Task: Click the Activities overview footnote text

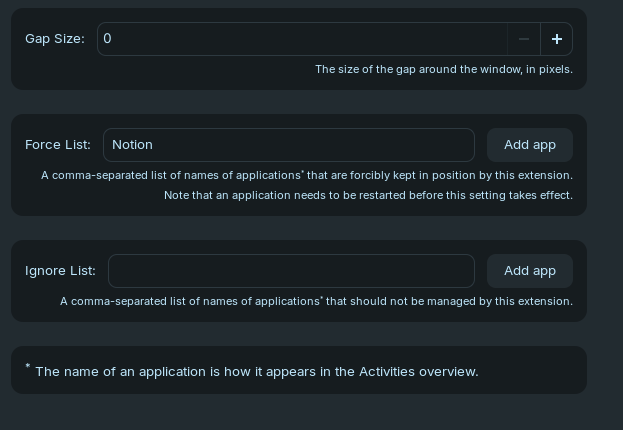Action: tap(256, 371)
